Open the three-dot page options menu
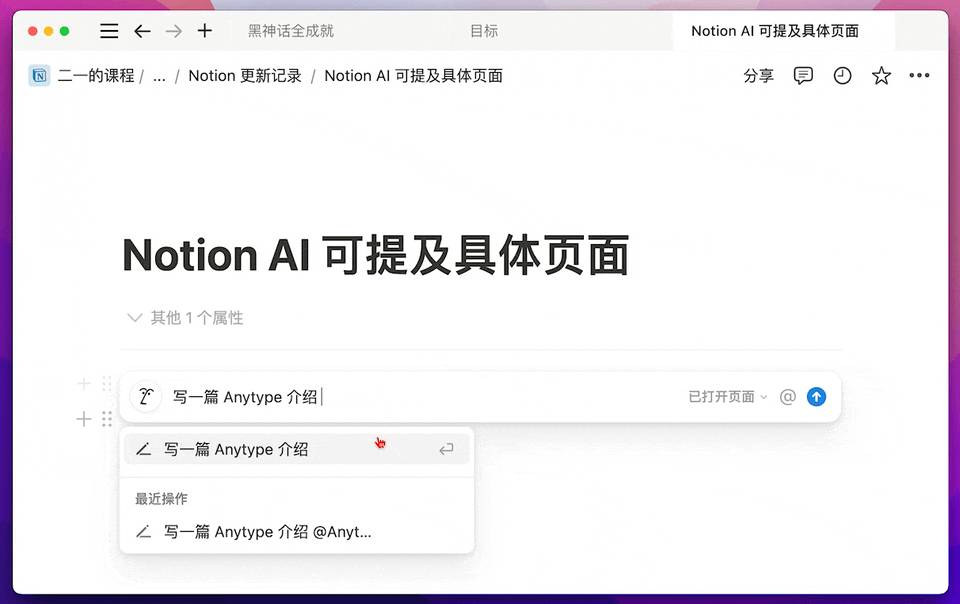Screen dimensions: 960x604 tap(919, 76)
